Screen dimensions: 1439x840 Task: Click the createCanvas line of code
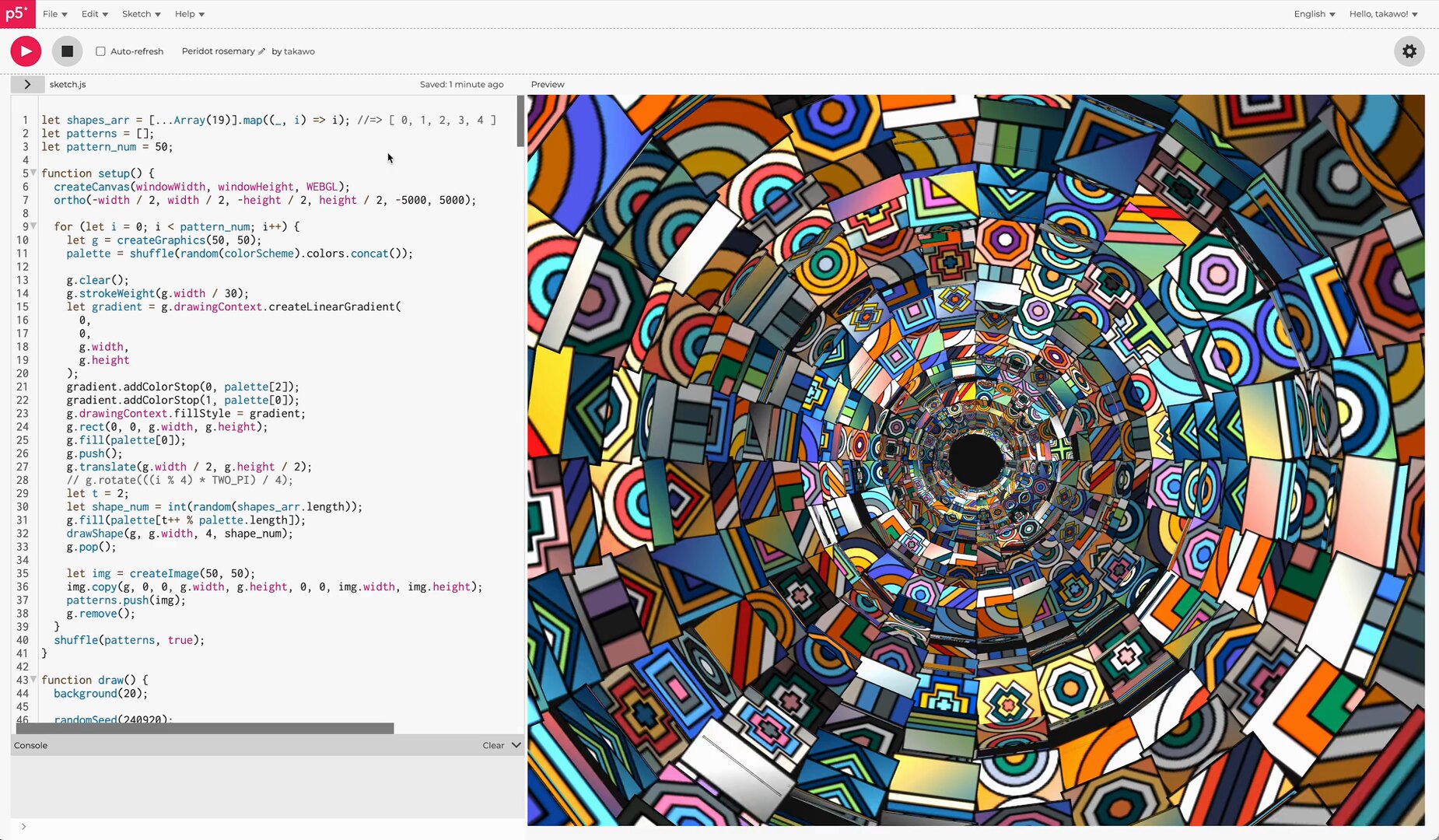(201, 187)
